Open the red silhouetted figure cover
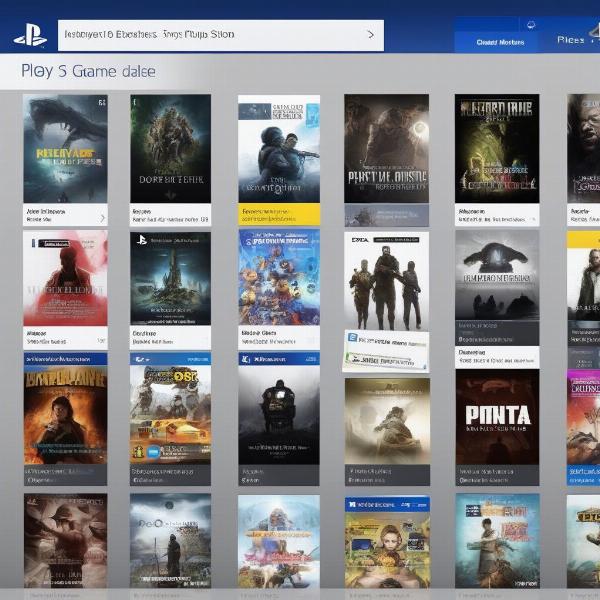Screen dimensions: 600x600 pyautogui.click(x=65, y=278)
